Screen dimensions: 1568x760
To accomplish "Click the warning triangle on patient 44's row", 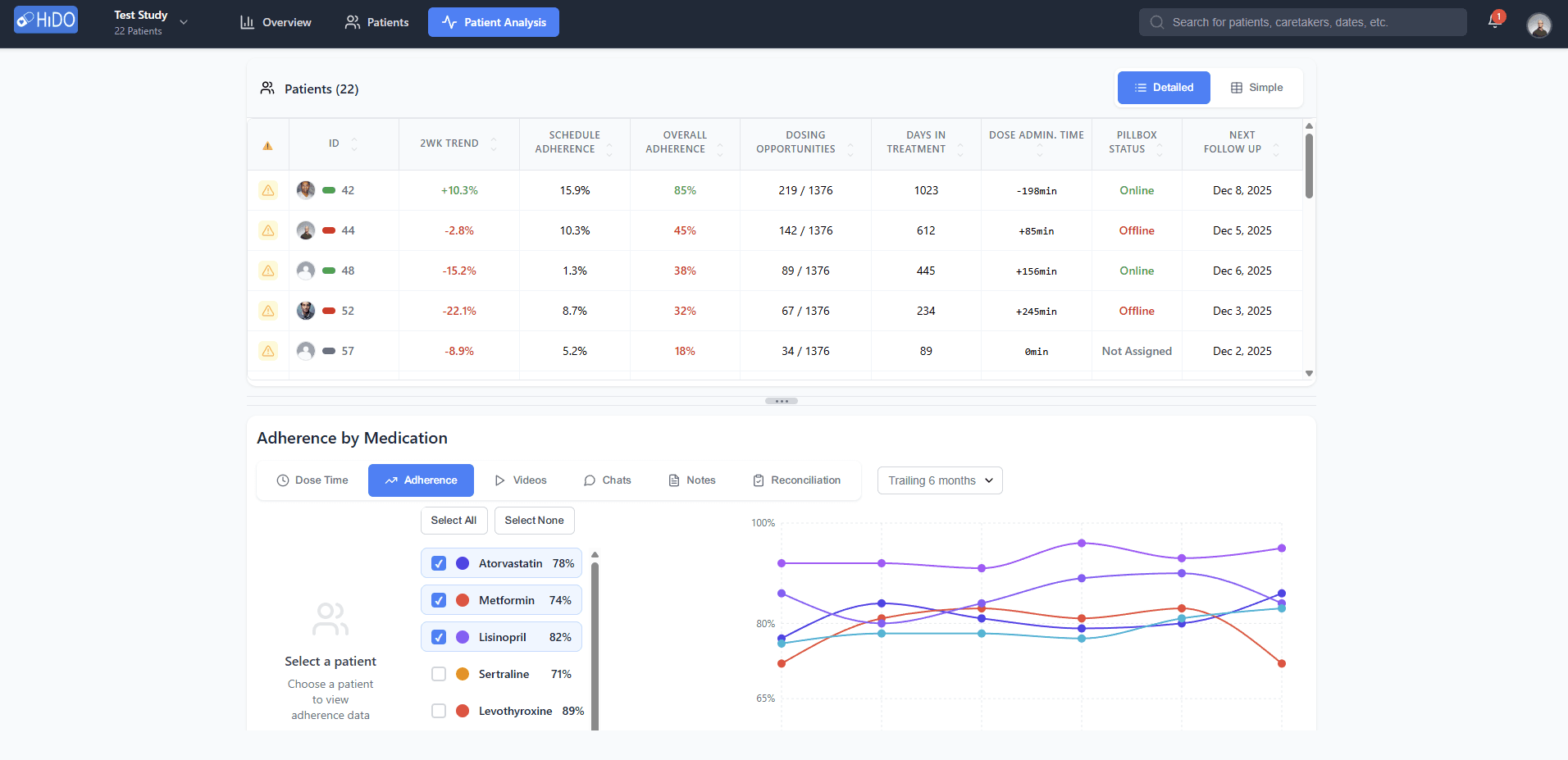I will click(267, 230).
